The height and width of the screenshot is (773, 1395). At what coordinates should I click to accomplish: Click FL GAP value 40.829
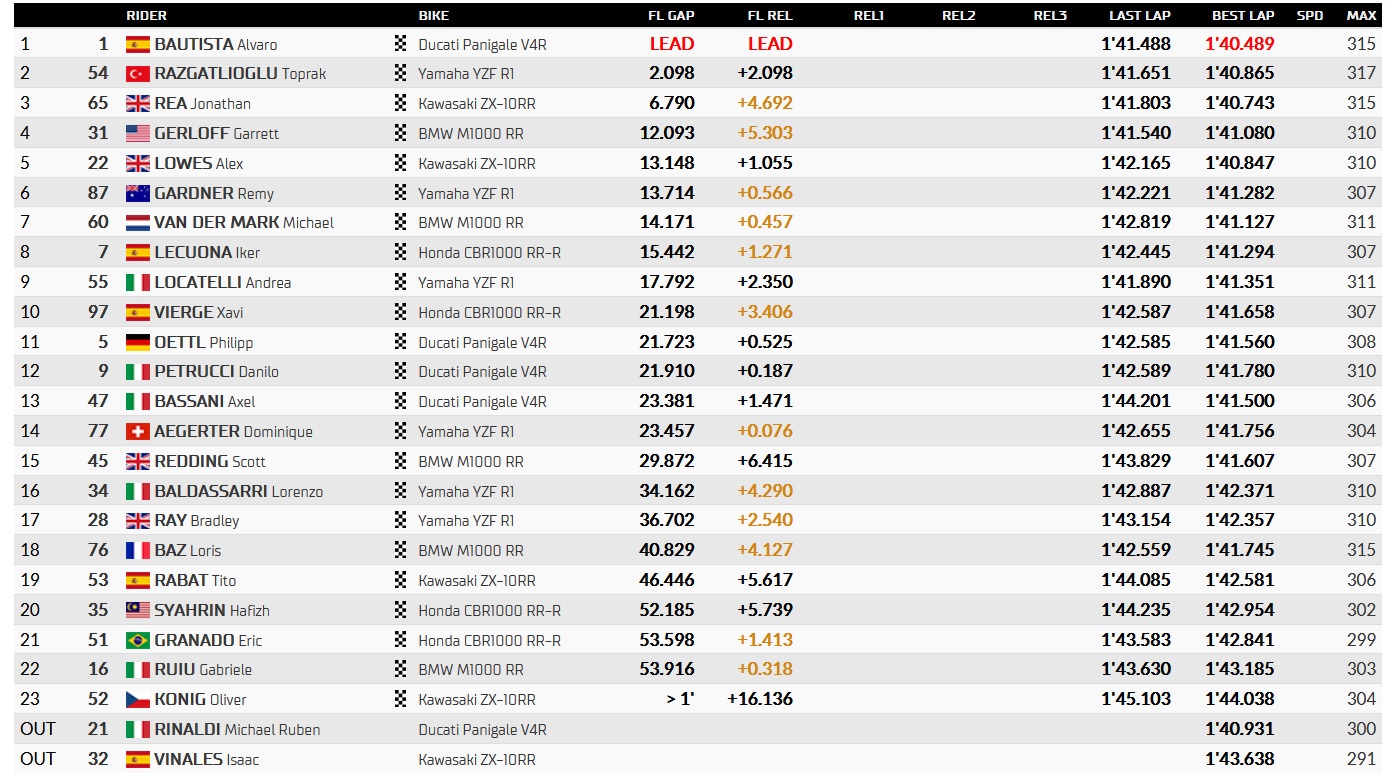[667, 550]
